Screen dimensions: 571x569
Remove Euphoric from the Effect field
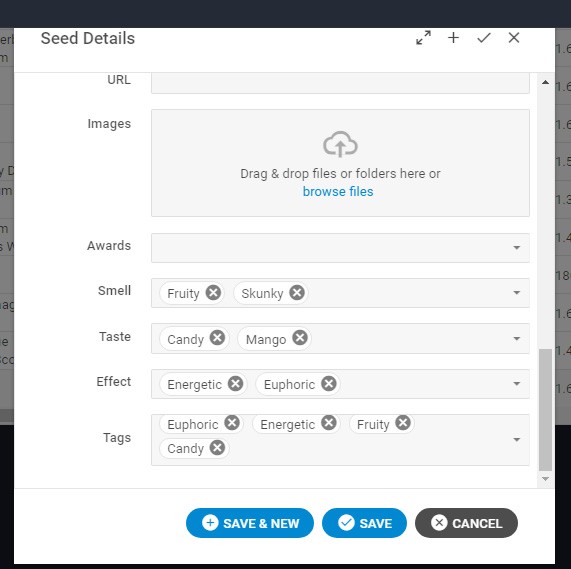click(x=329, y=383)
